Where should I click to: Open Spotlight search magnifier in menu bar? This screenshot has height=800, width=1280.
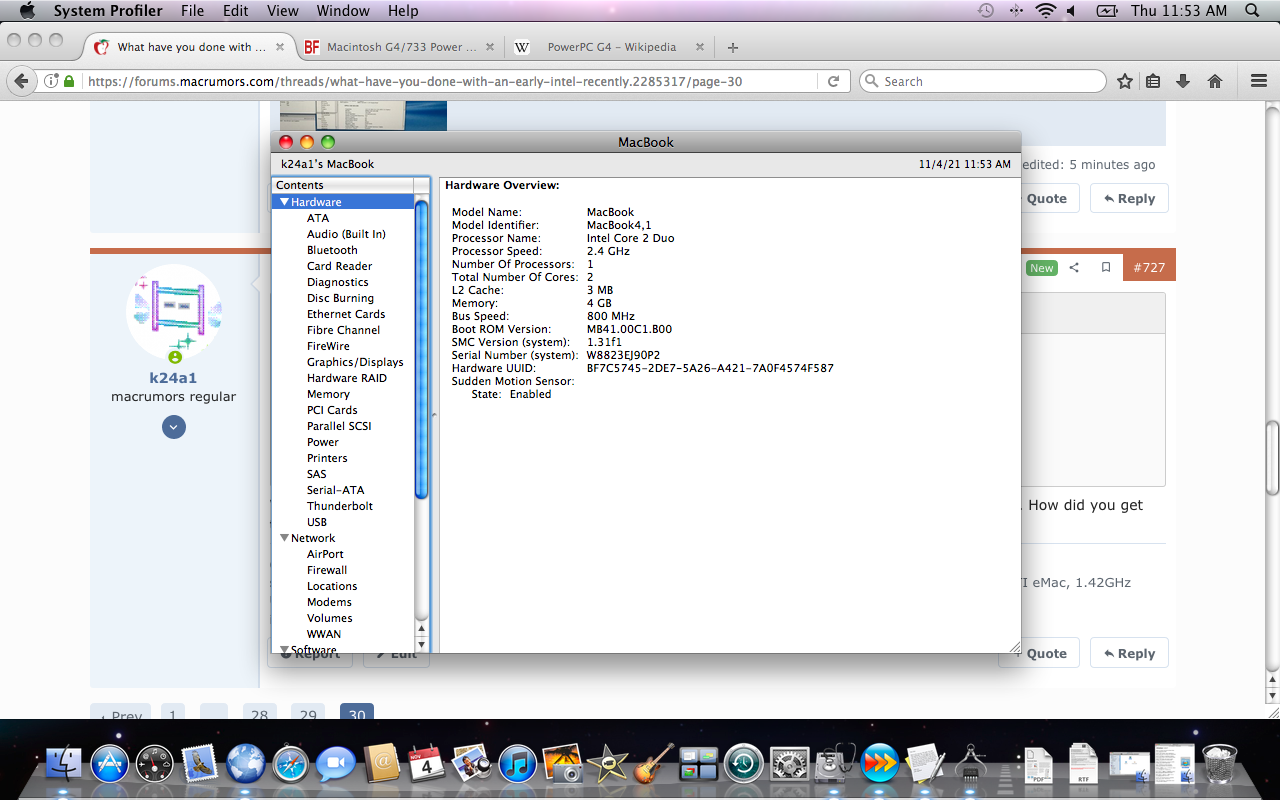1252,11
